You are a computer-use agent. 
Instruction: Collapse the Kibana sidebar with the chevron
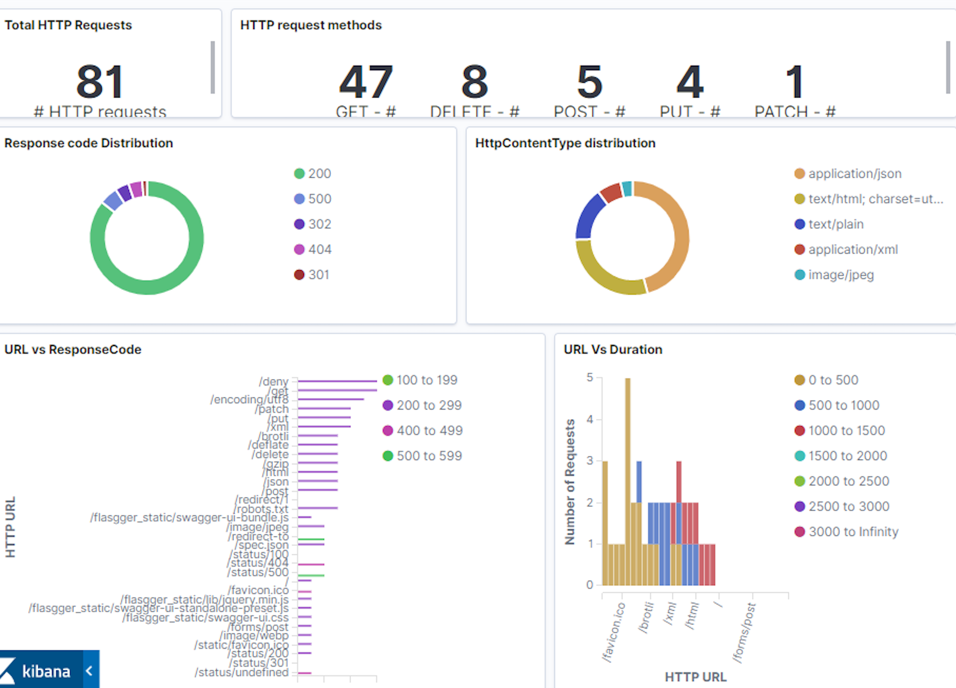pos(90,671)
